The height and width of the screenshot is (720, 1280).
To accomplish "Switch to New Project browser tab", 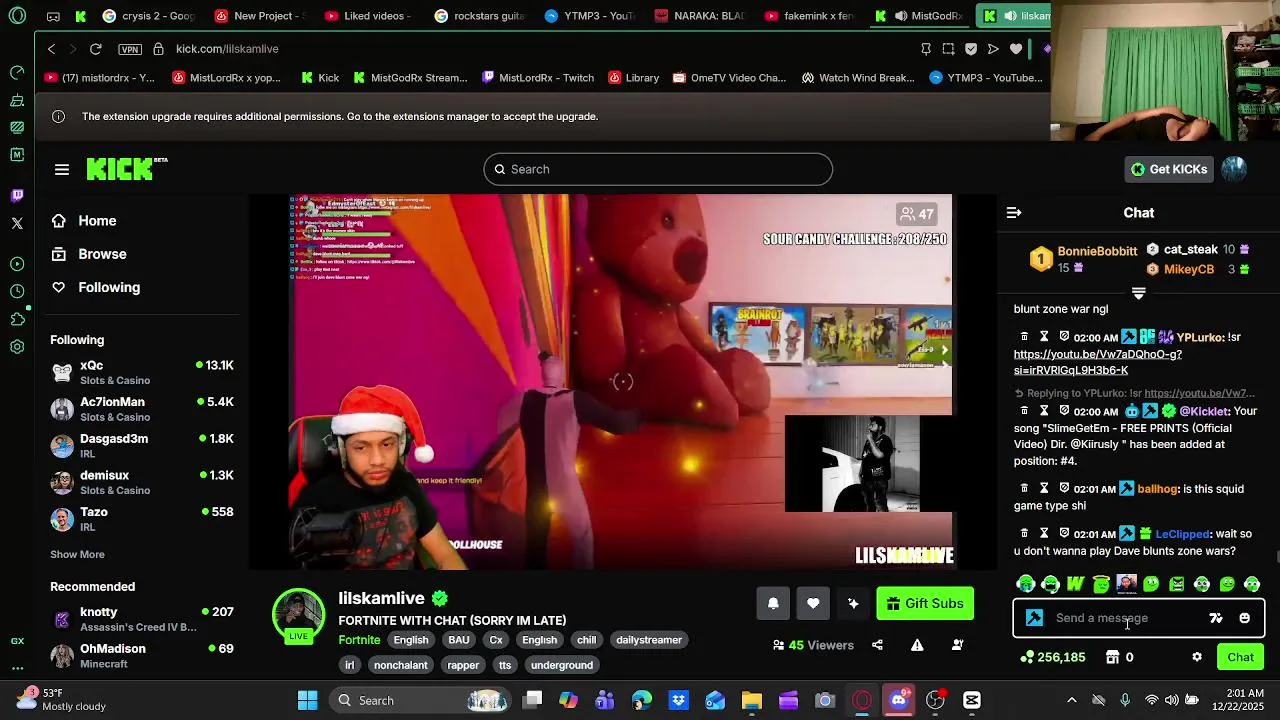I will click(x=259, y=16).
